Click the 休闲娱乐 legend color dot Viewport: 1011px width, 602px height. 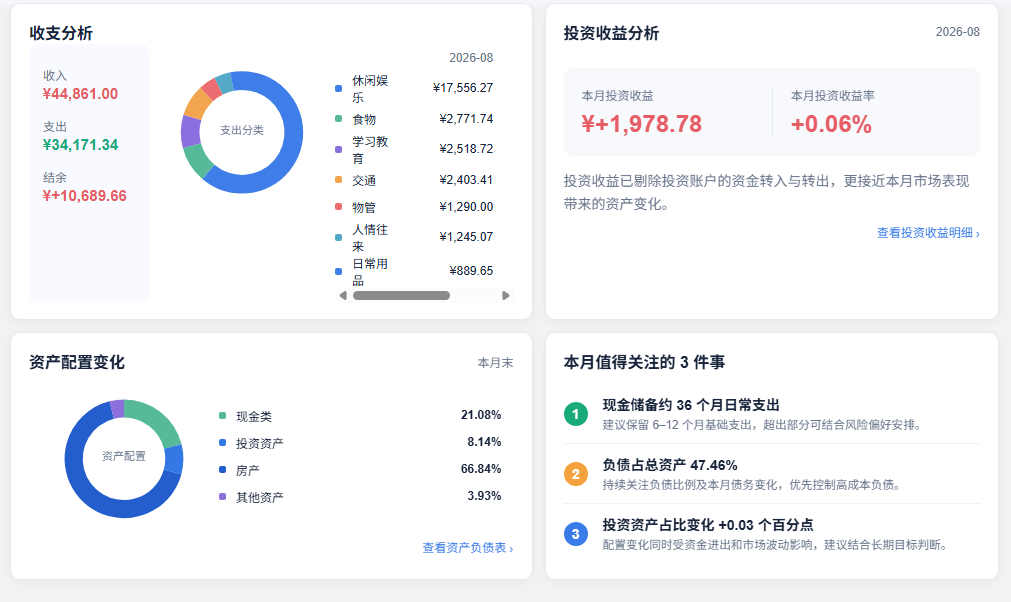[x=339, y=88]
